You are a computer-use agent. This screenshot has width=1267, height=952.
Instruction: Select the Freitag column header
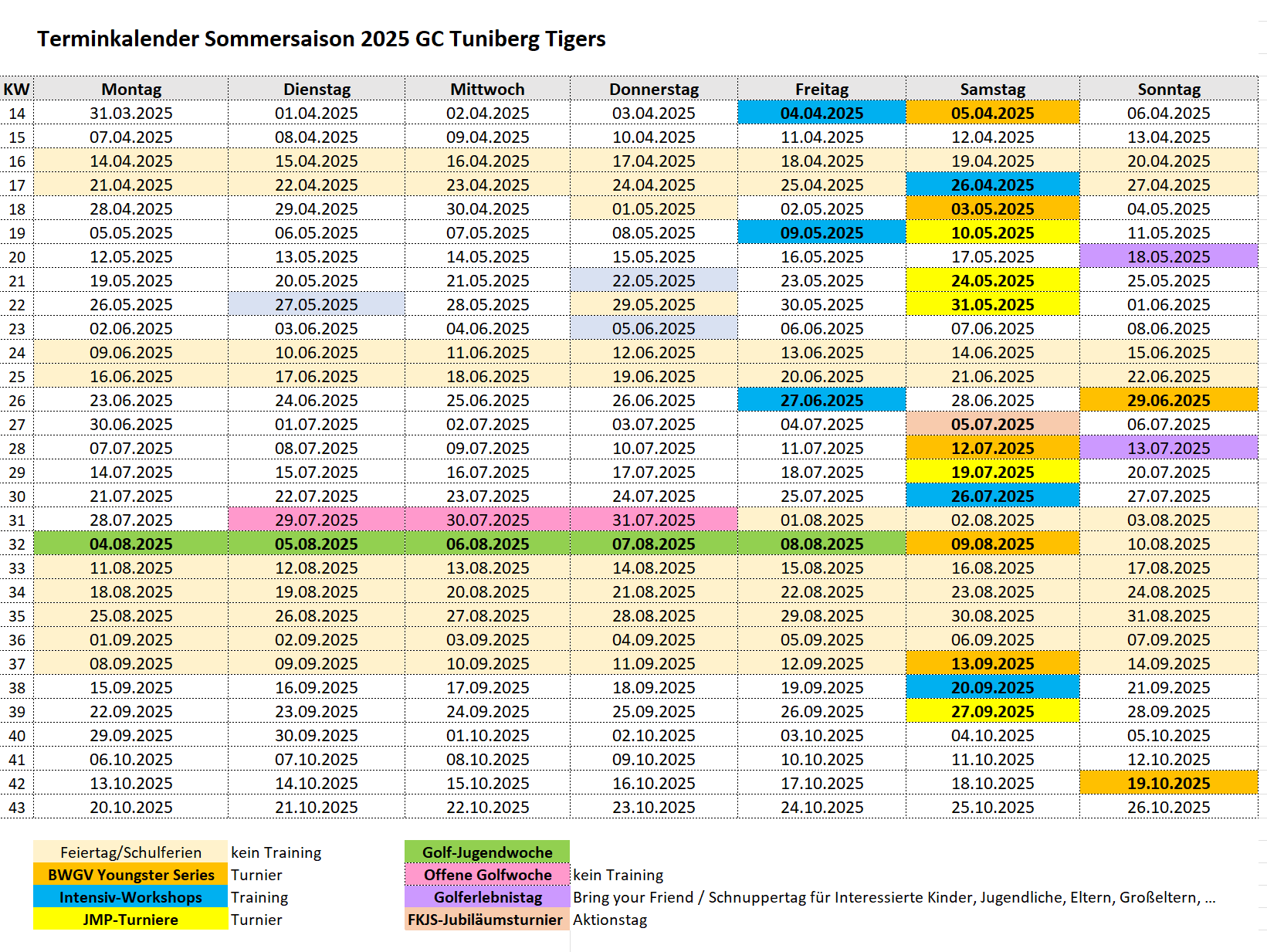822,89
